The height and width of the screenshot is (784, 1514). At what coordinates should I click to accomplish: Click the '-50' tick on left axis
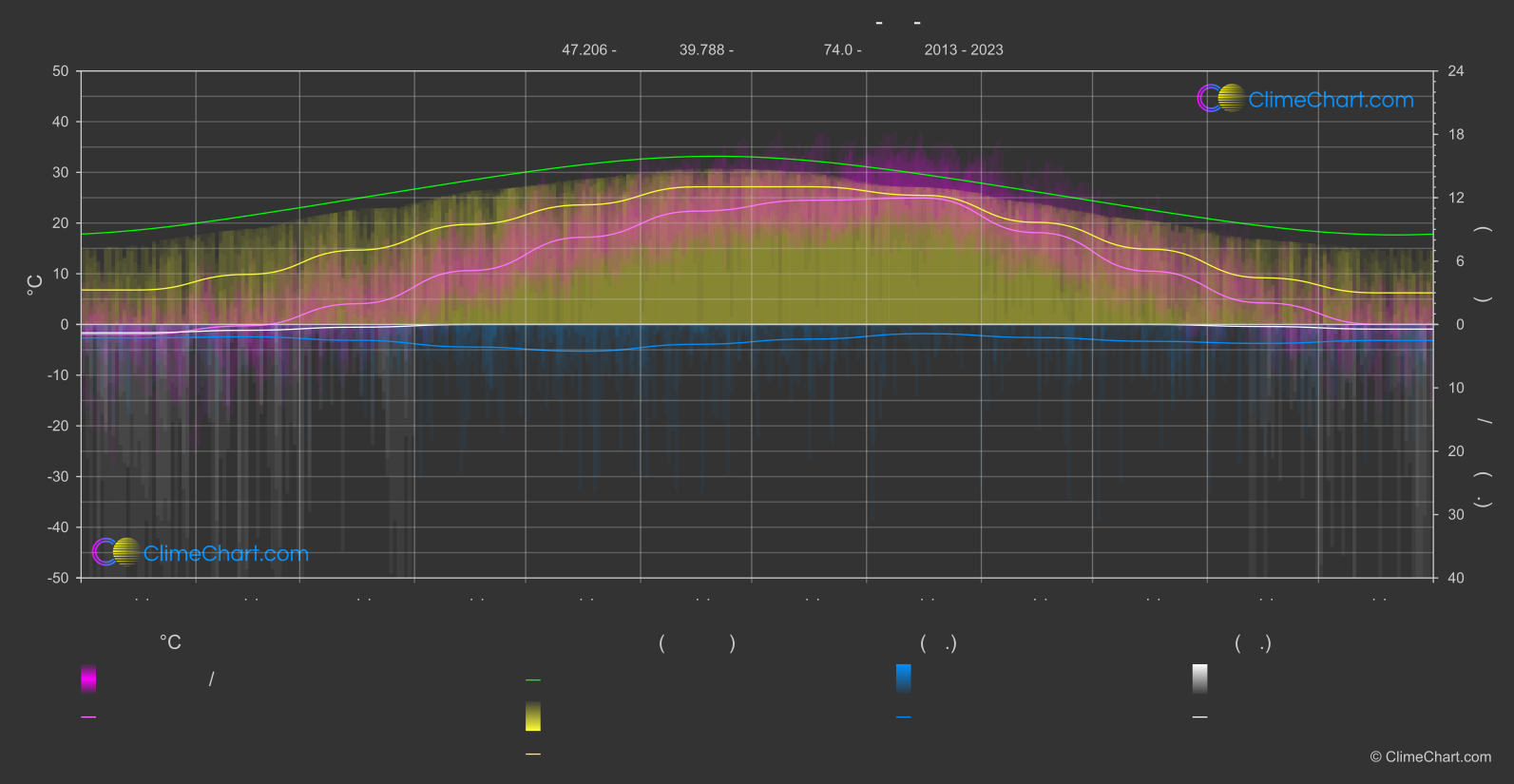click(58, 578)
